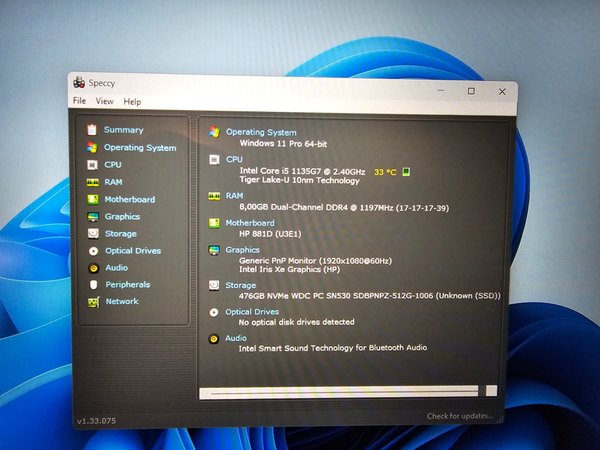
Task: Select Storage label in the sidebar
Action: 121,234
